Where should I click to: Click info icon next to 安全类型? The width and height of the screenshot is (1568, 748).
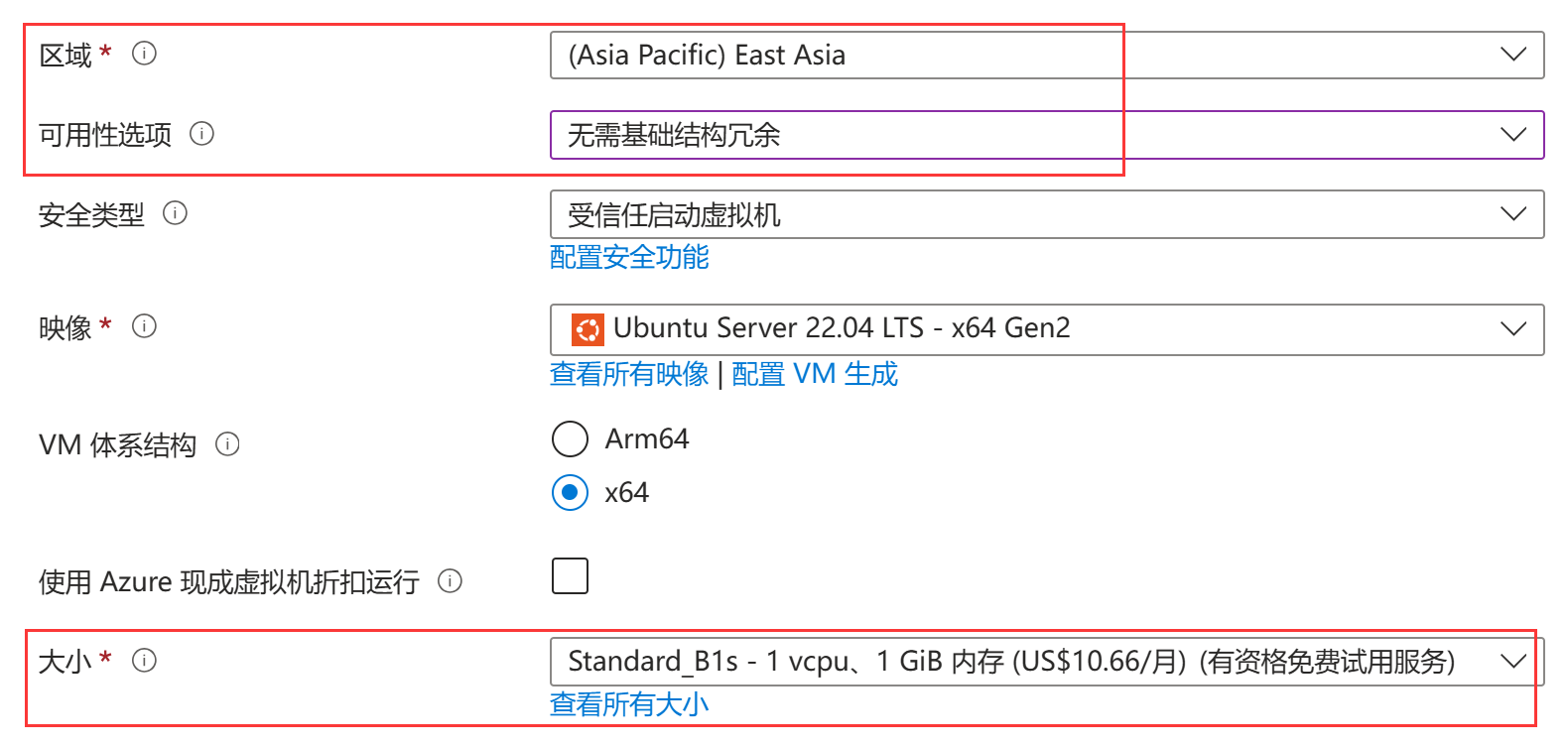coord(175,213)
